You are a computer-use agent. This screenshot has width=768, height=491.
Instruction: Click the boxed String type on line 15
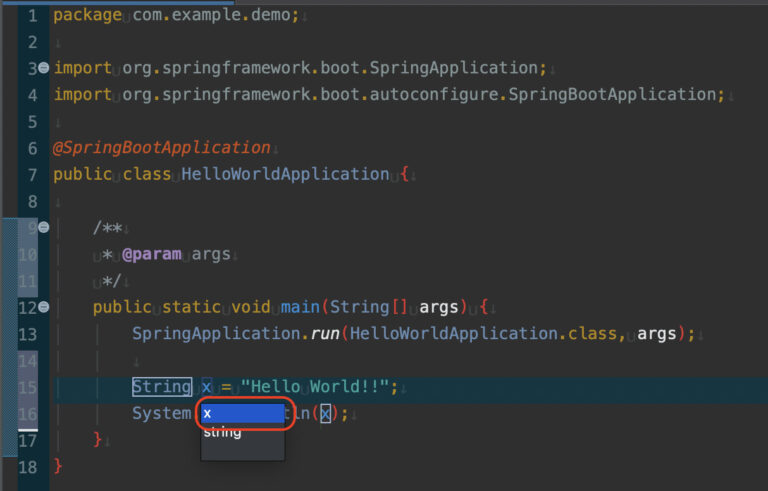coord(161,387)
